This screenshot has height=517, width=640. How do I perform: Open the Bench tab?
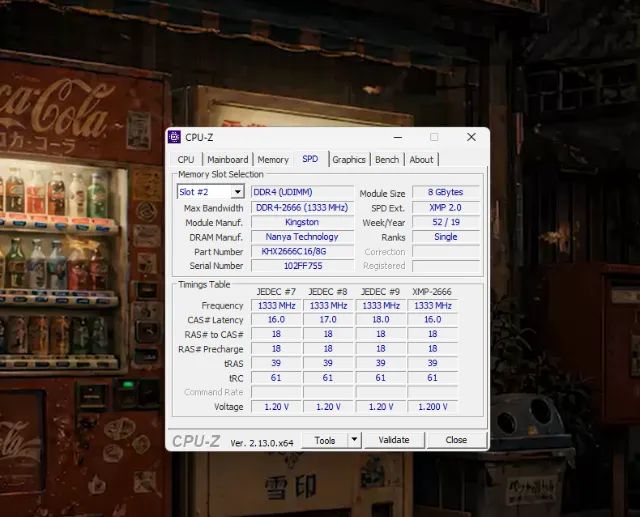click(387, 160)
